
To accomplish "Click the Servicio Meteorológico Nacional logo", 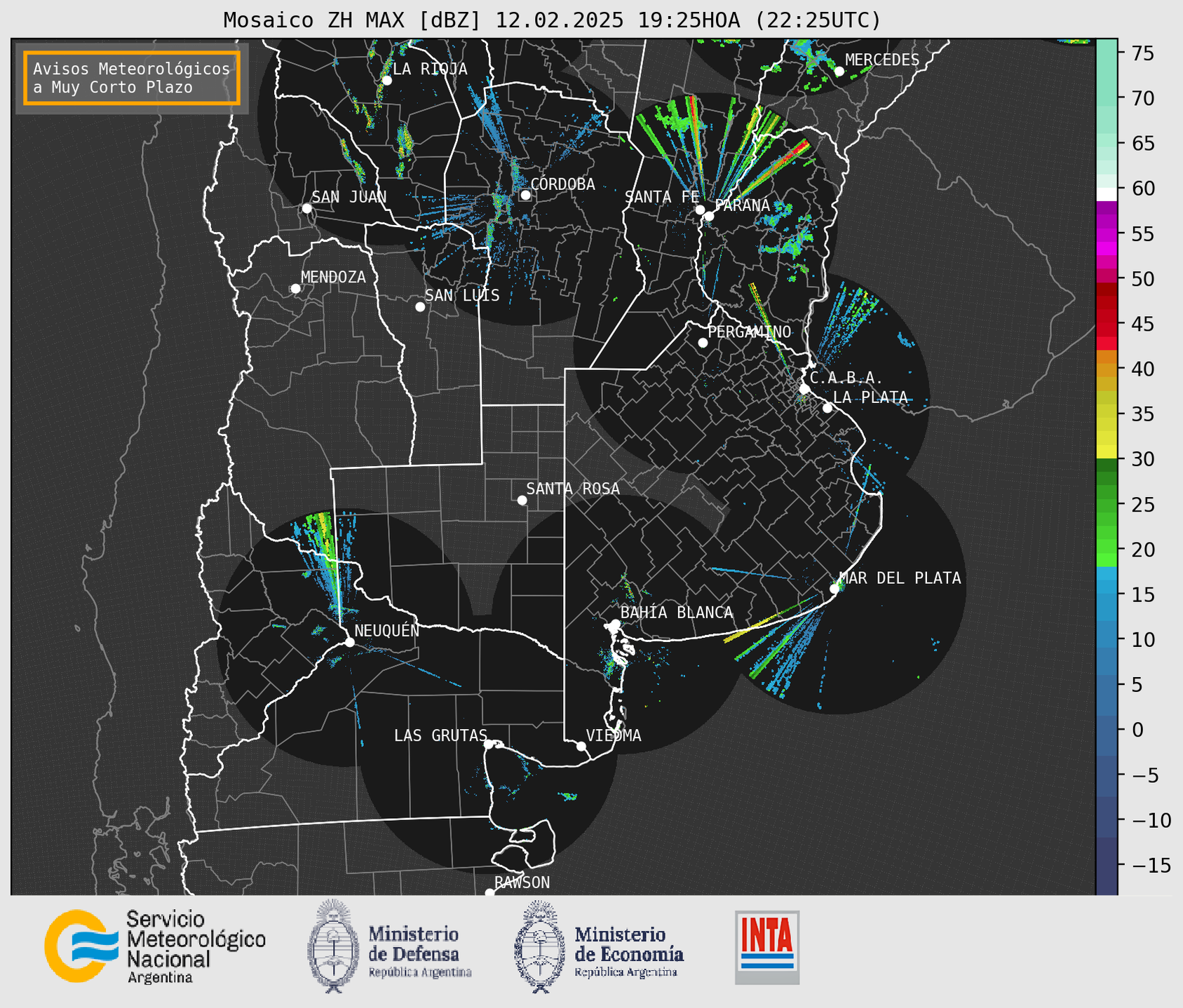I will 155,946.
